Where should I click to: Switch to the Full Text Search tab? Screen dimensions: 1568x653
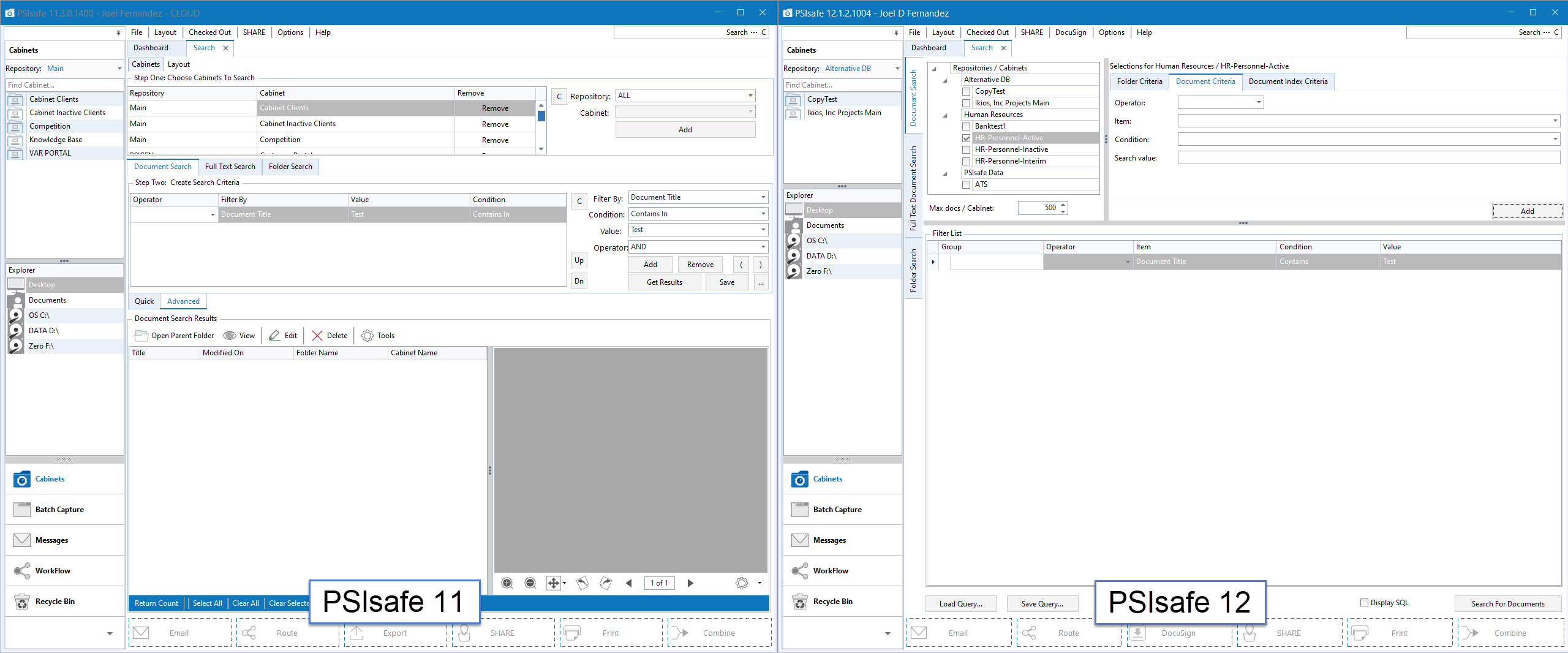pyautogui.click(x=230, y=167)
